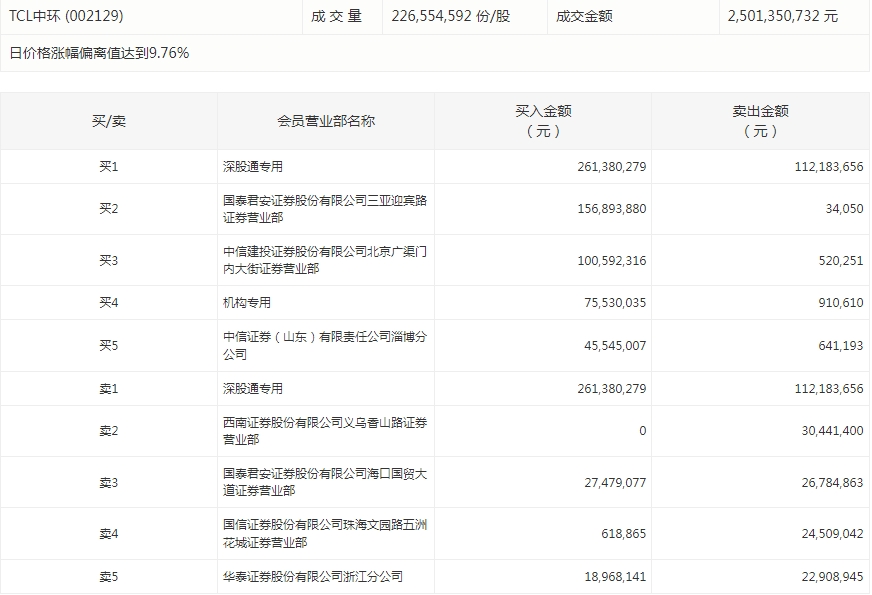Viewport: 872px width, 595px height.
Task: Select stock name TCL中环 (002129)
Action: (66, 16)
